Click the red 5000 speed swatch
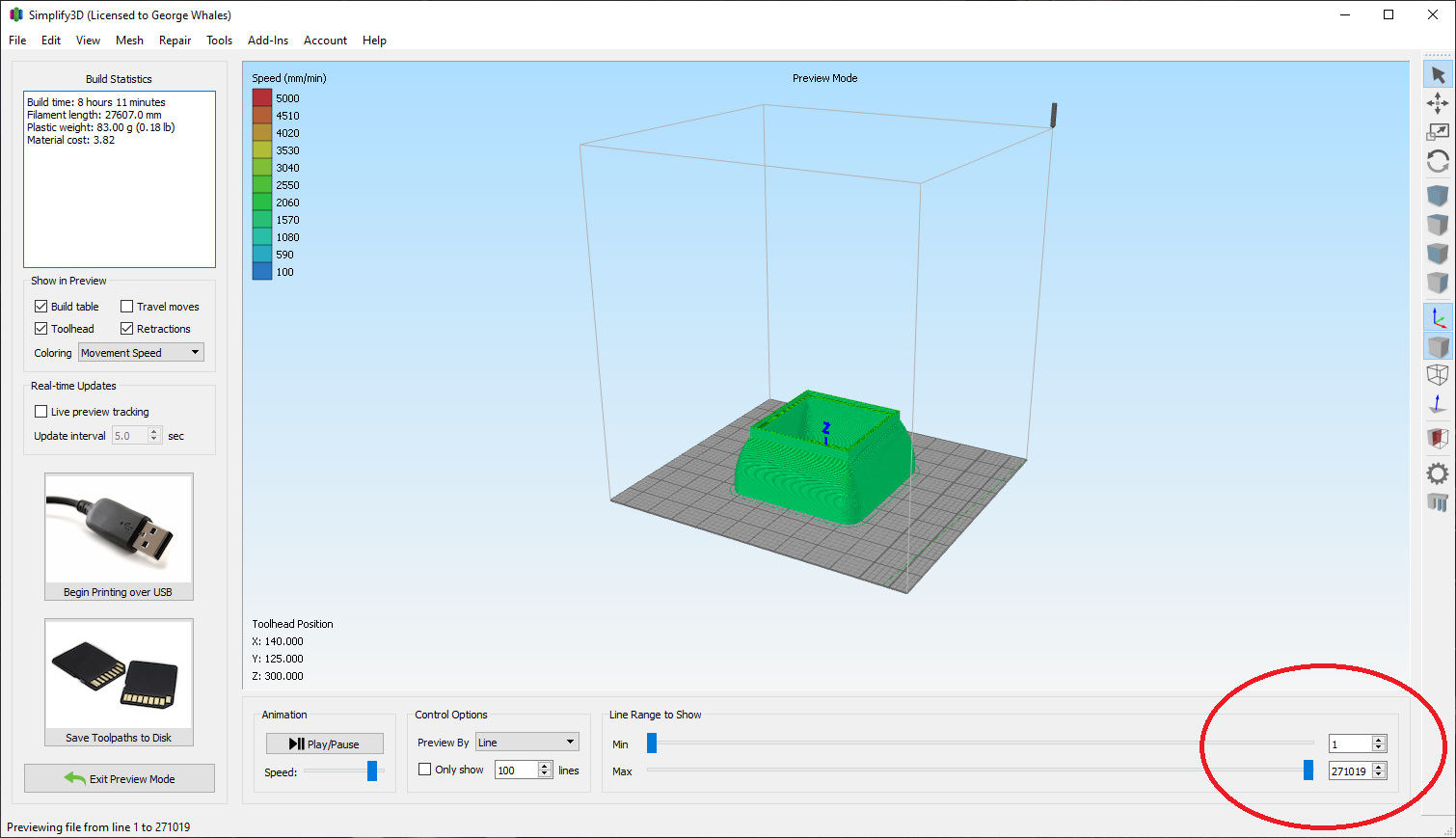Viewport: 1456px width, 838px height. [x=262, y=97]
